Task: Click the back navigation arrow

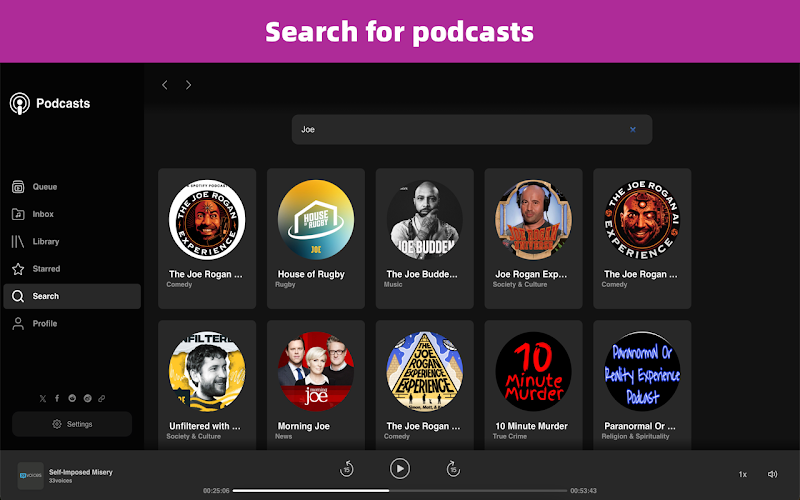Action: coord(165,85)
